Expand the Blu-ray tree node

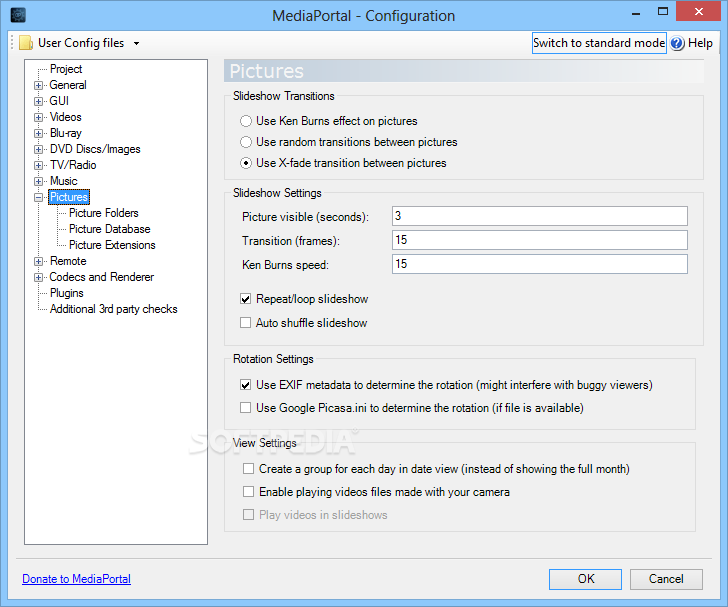pos(39,133)
